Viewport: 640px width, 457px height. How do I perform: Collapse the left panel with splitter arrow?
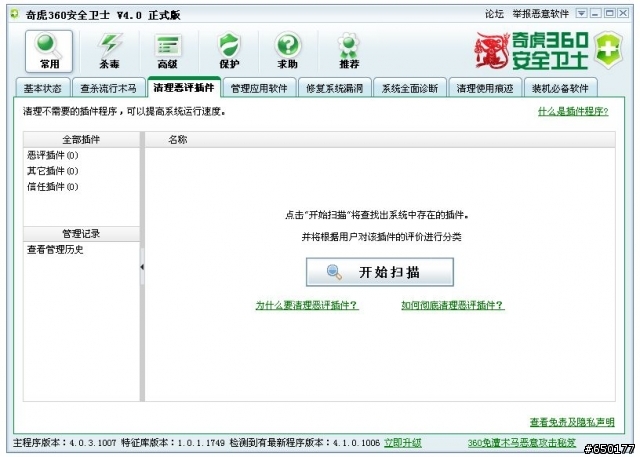point(142,267)
